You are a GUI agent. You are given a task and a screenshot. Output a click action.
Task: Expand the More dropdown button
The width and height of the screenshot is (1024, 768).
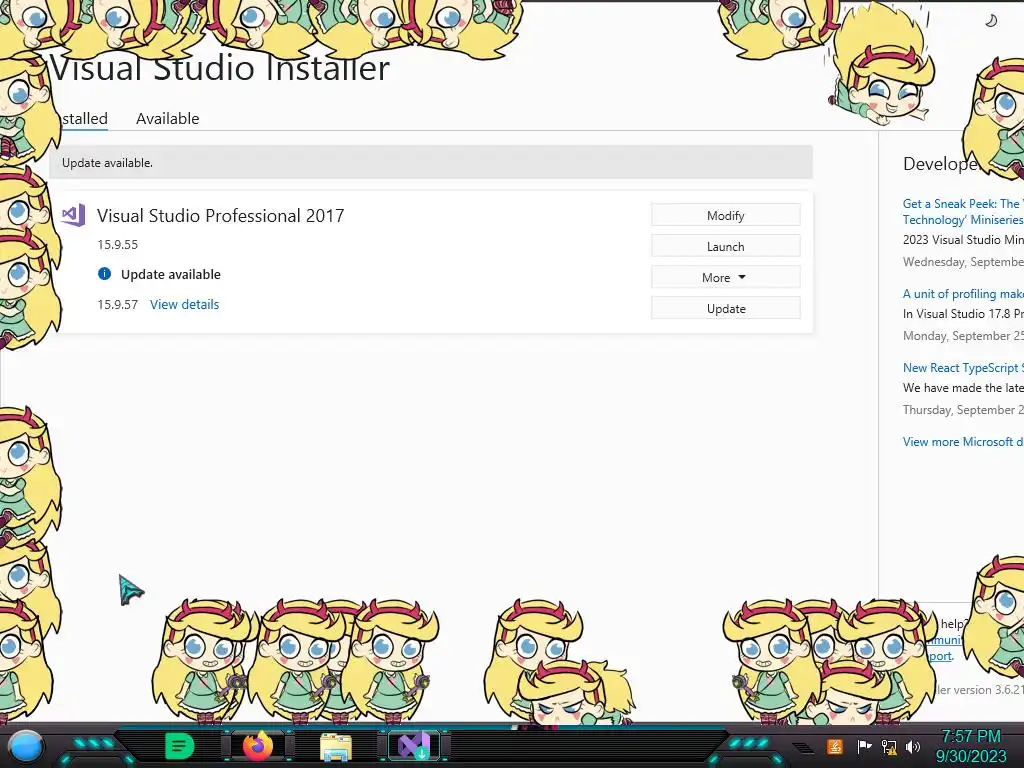(x=726, y=277)
